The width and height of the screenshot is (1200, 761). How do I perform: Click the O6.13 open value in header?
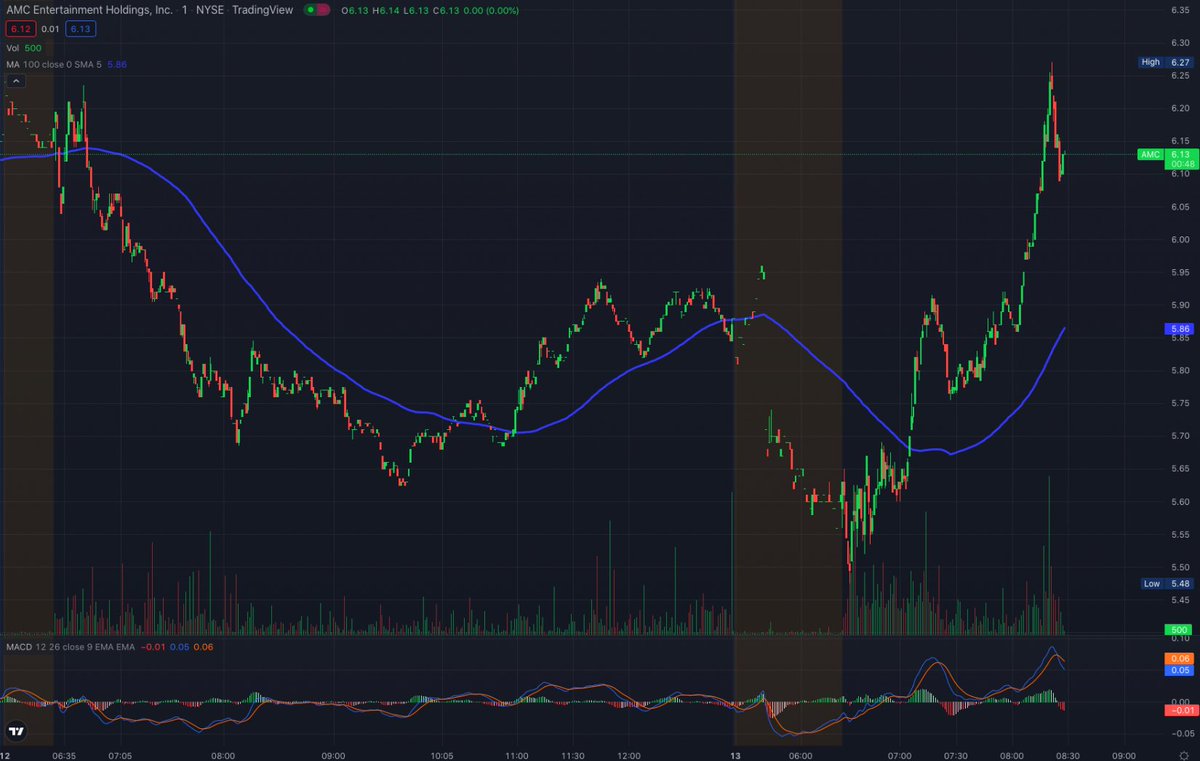(x=354, y=9)
